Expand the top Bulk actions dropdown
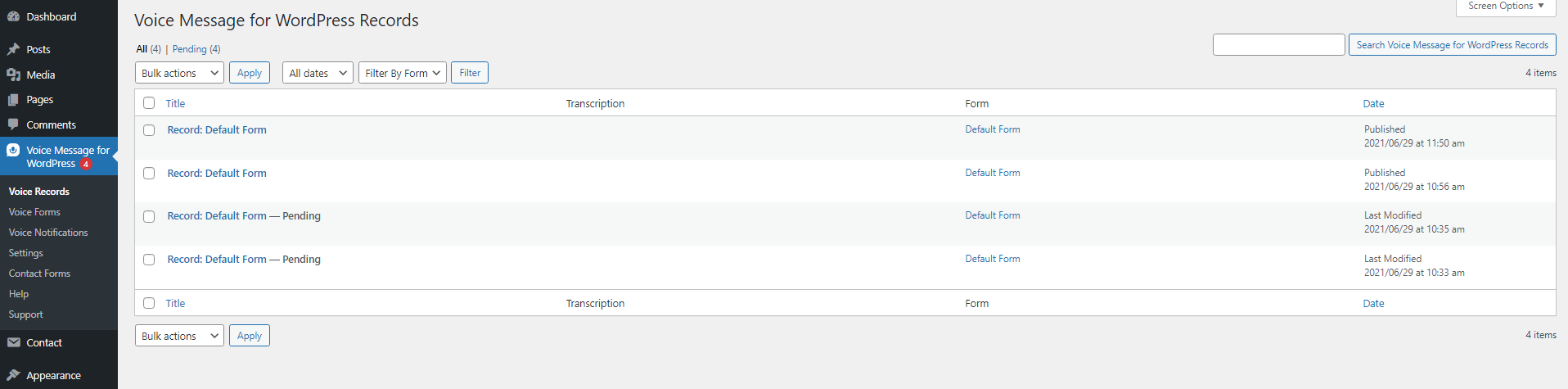The width and height of the screenshot is (1568, 389). tap(179, 73)
